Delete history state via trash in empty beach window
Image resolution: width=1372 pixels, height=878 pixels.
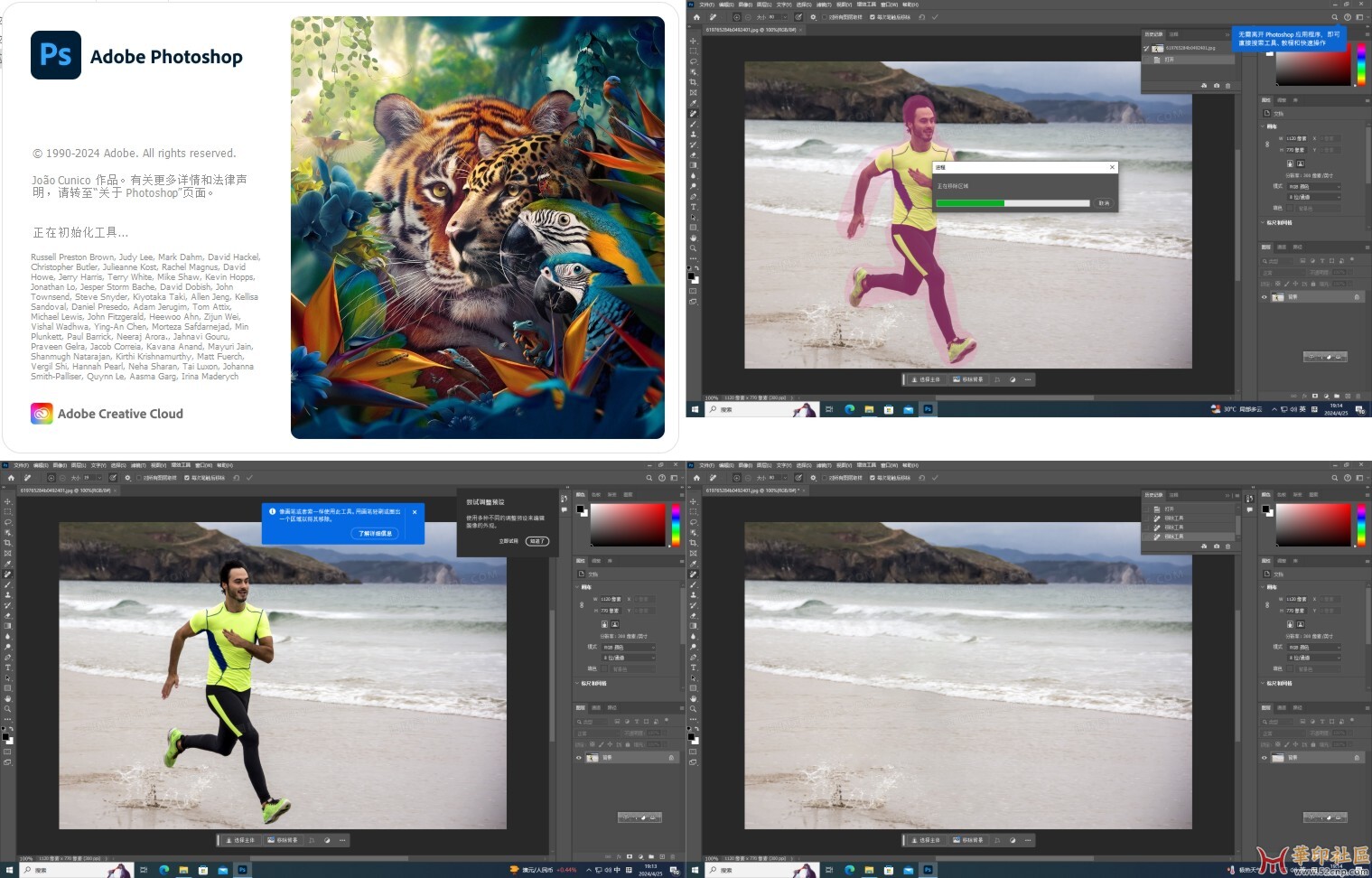[1227, 546]
